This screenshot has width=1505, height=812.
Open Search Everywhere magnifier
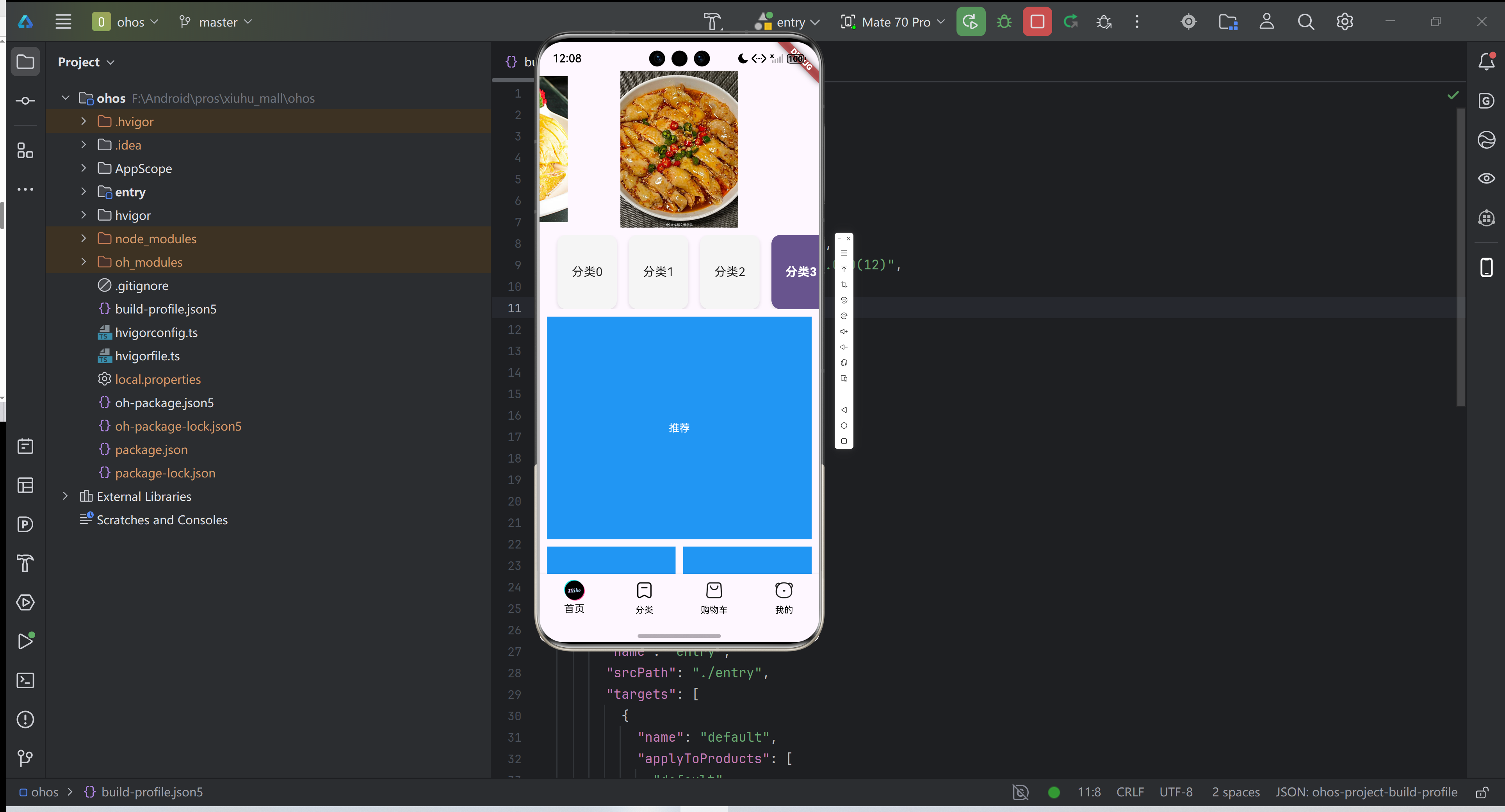[x=1306, y=22]
